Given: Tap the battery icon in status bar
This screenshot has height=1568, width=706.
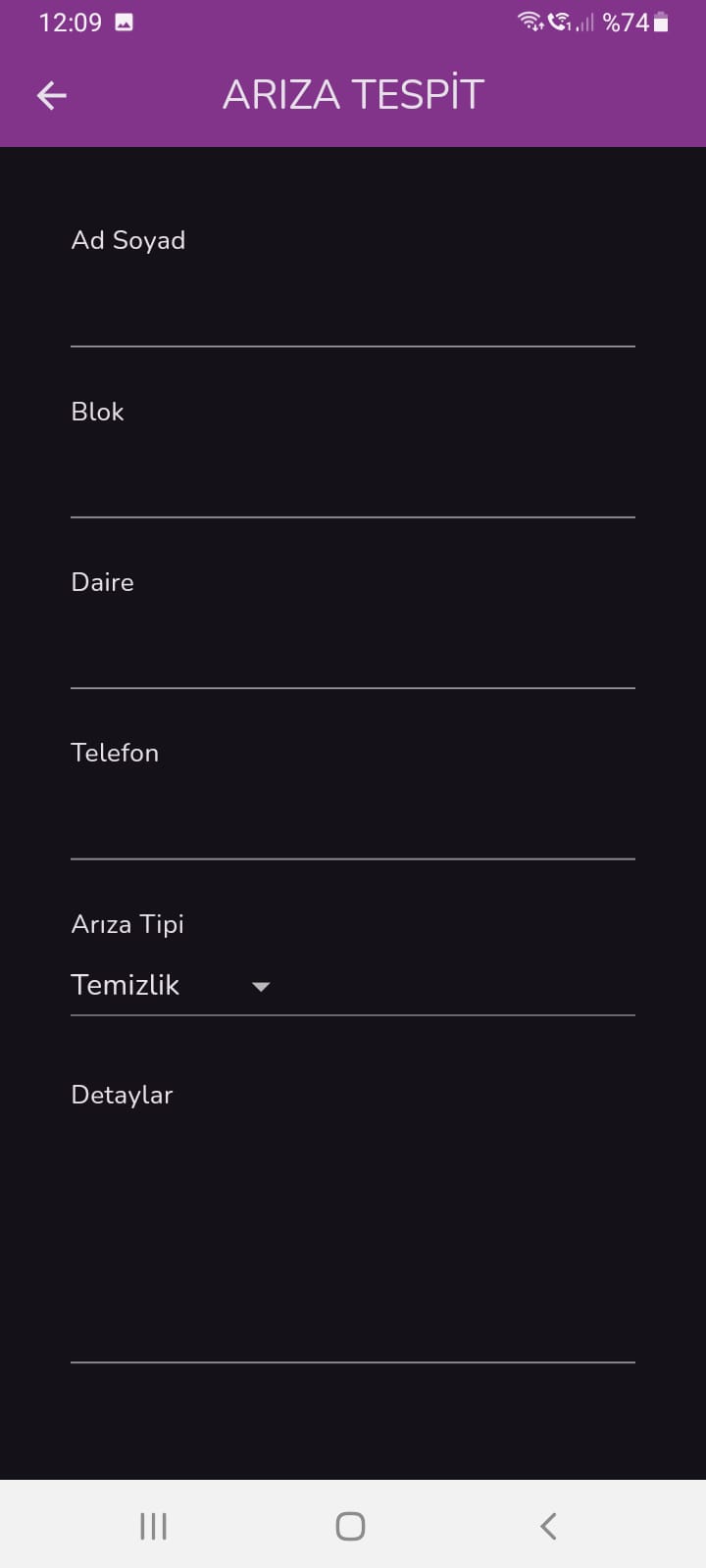Looking at the screenshot, I should [662, 23].
